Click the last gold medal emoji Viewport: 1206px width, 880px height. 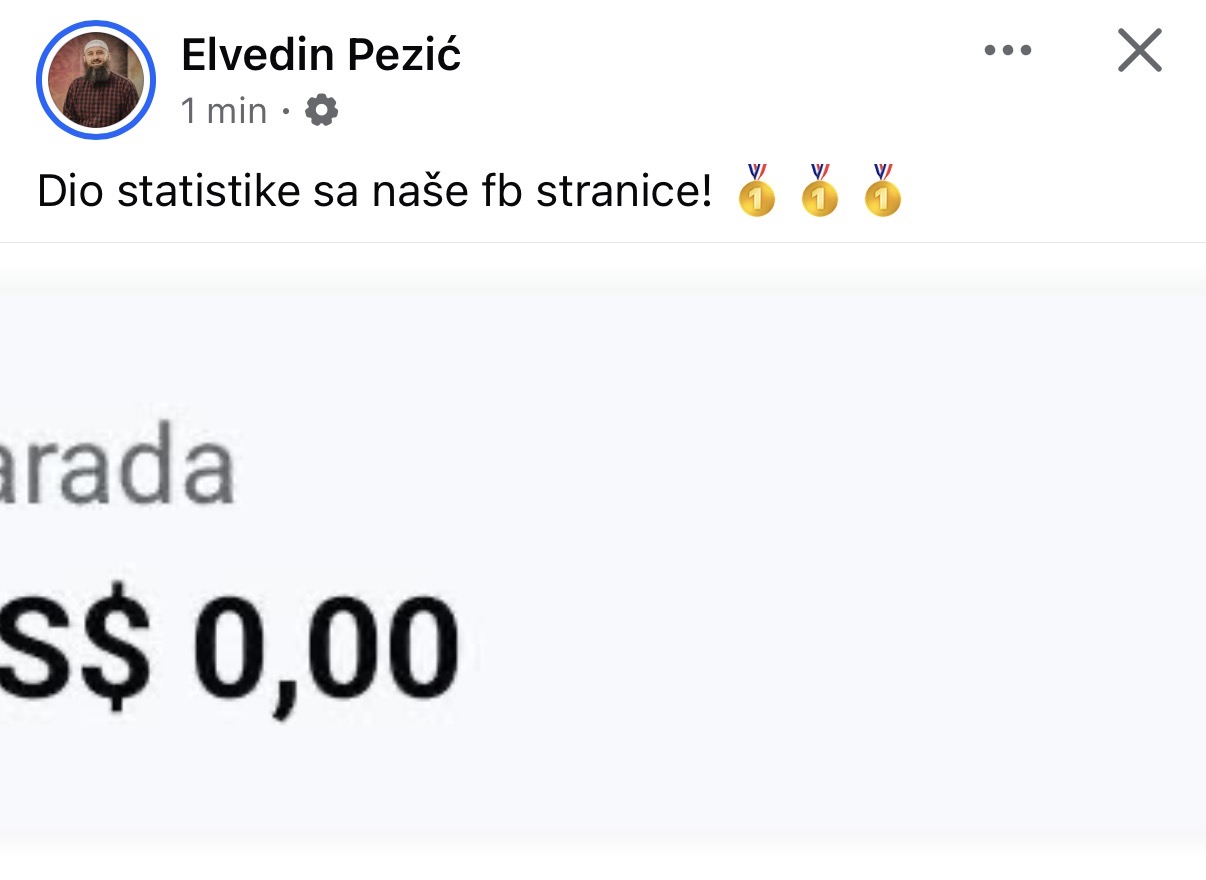[882, 191]
